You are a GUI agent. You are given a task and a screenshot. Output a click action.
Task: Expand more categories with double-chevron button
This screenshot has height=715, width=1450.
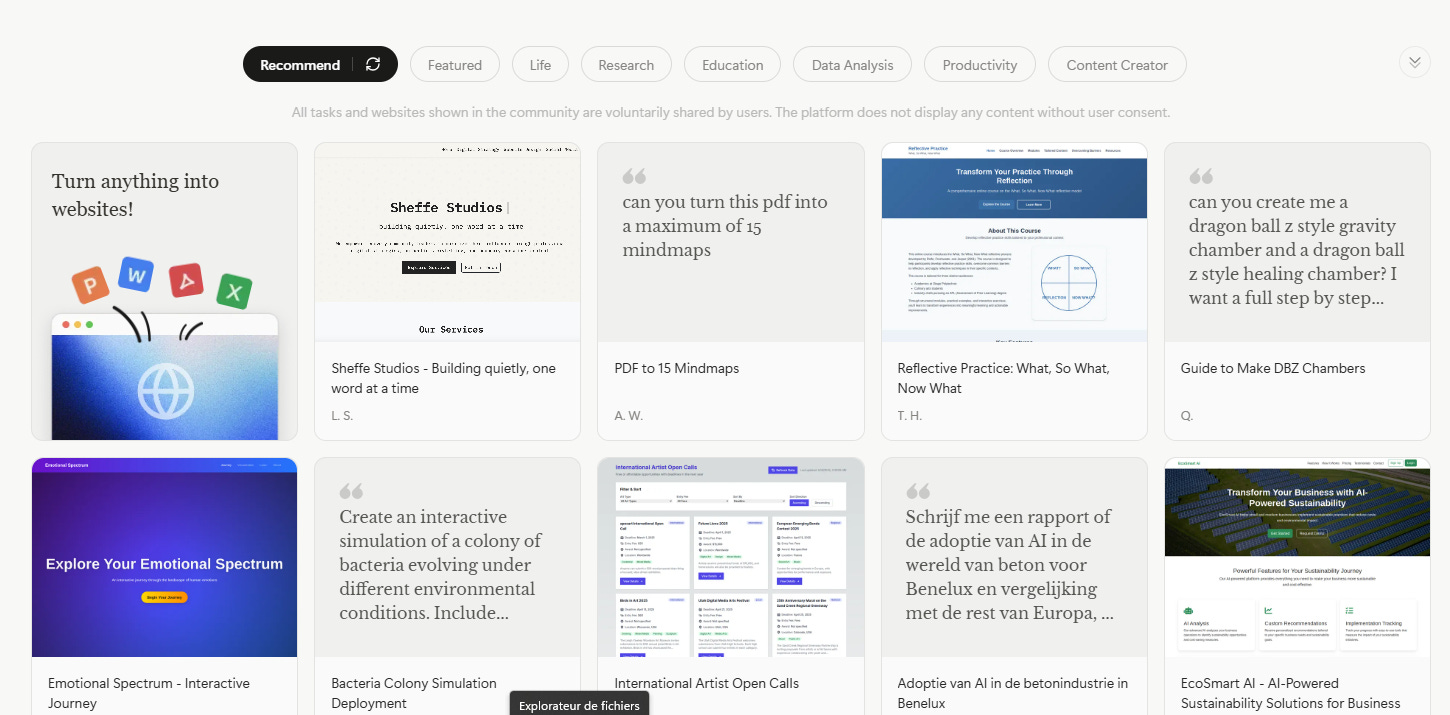tap(1414, 62)
